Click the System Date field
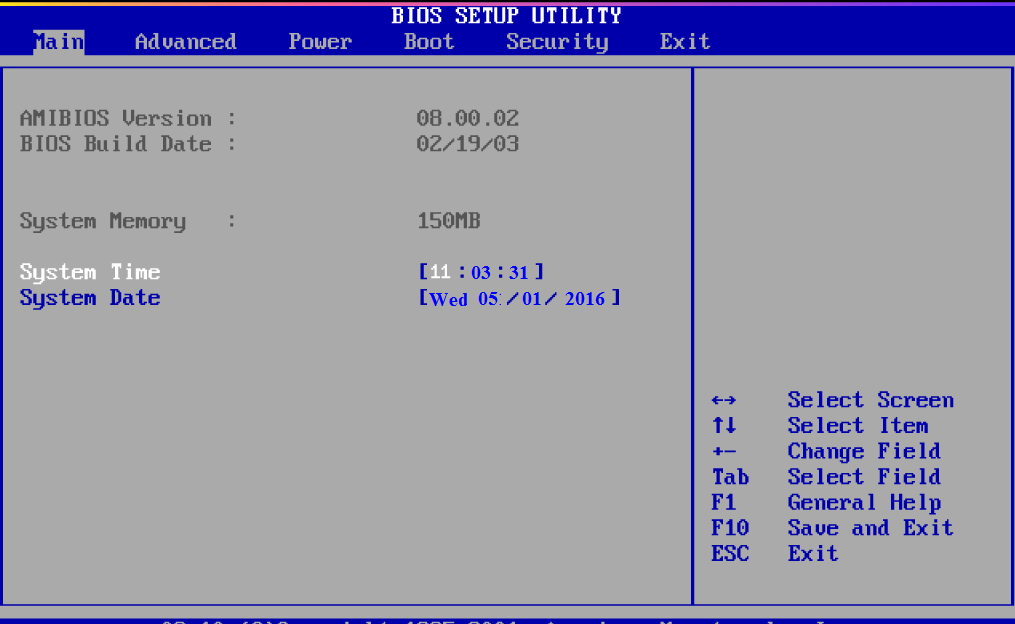Screen dimensions: 1015x624 pyautogui.click(x=89, y=297)
